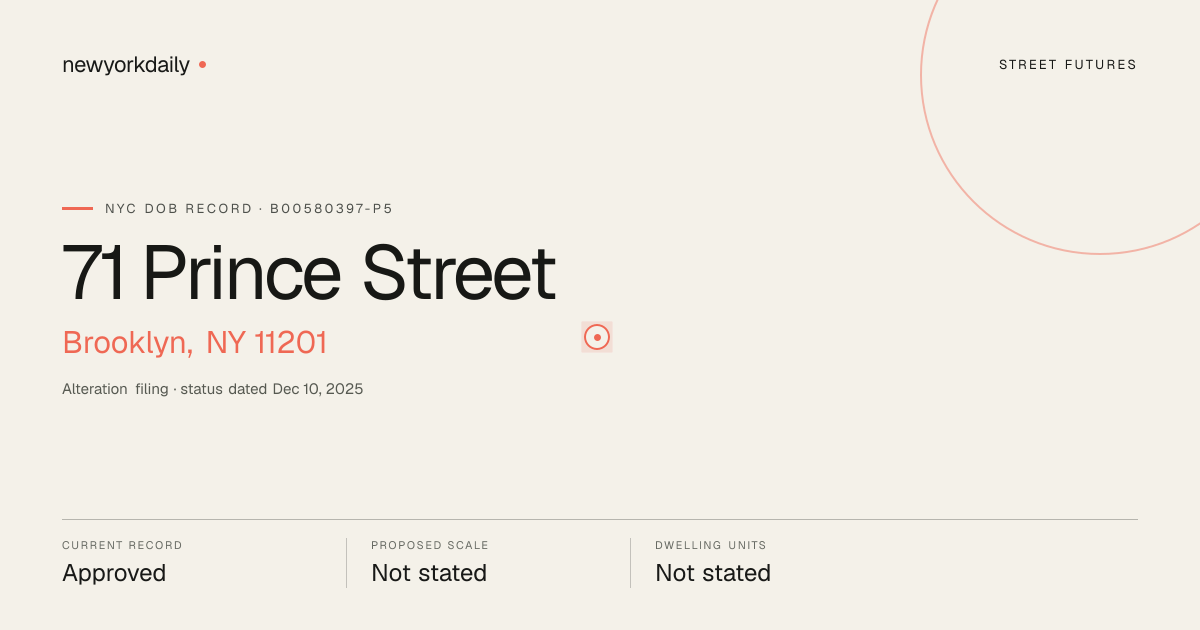Click the orange dash before NYC DOB RECORD
The width and height of the screenshot is (1200, 630).
click(x=77, y=208)
